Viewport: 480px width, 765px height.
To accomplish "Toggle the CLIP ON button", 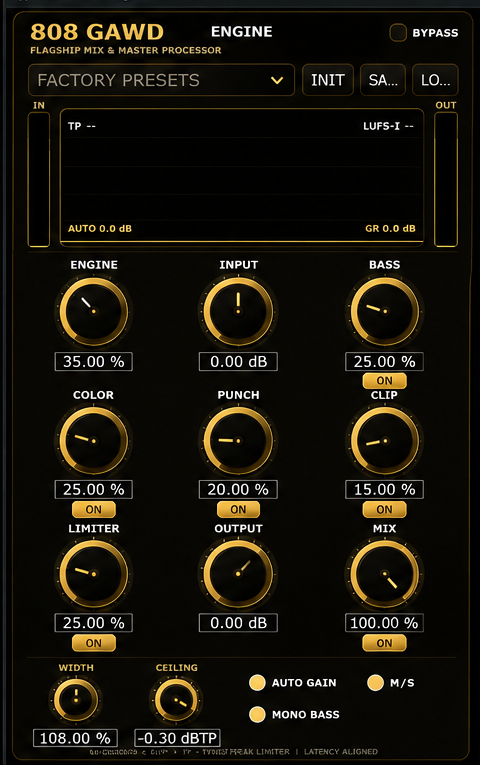I will [384, 509].
